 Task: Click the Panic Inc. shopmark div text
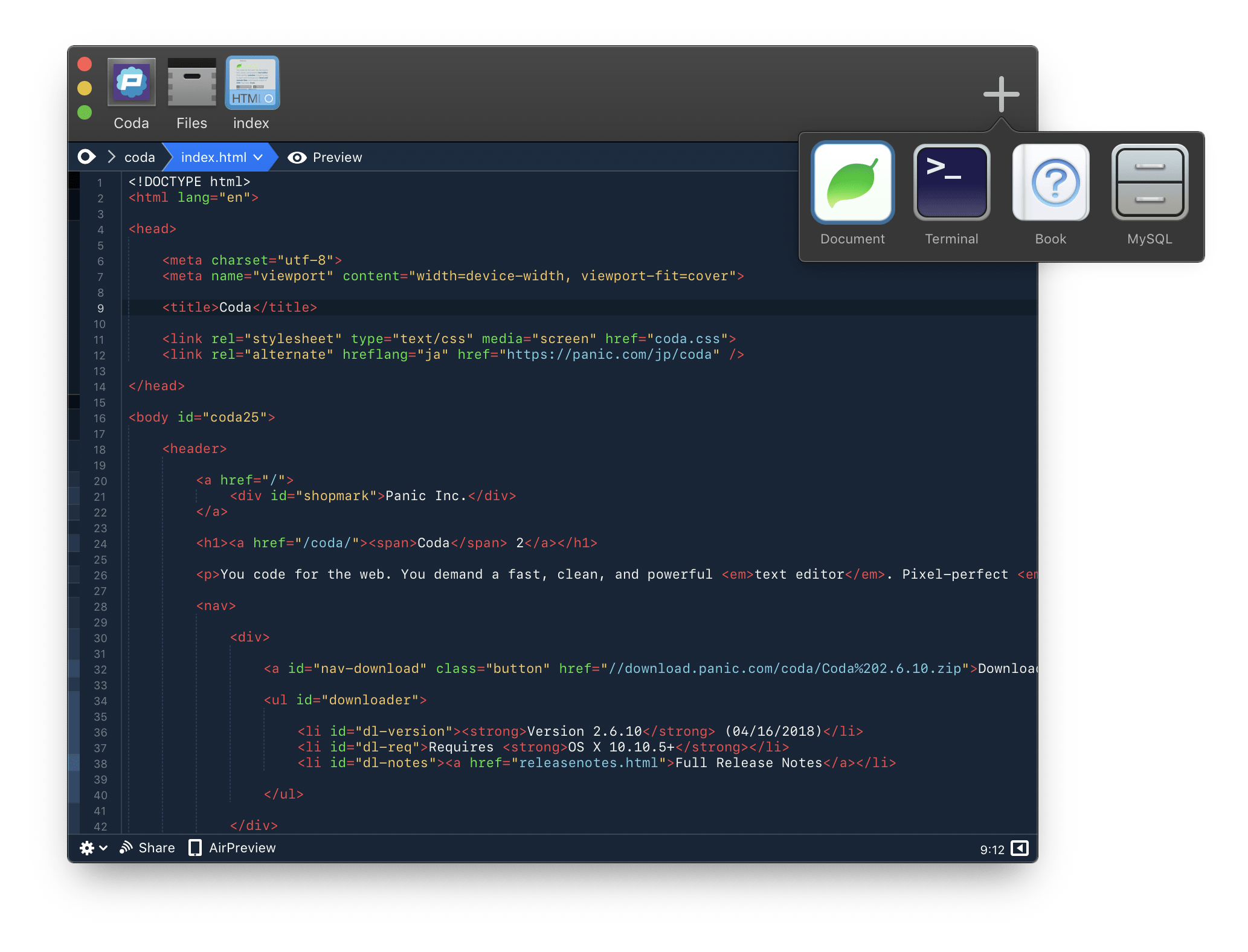point(426,496)
